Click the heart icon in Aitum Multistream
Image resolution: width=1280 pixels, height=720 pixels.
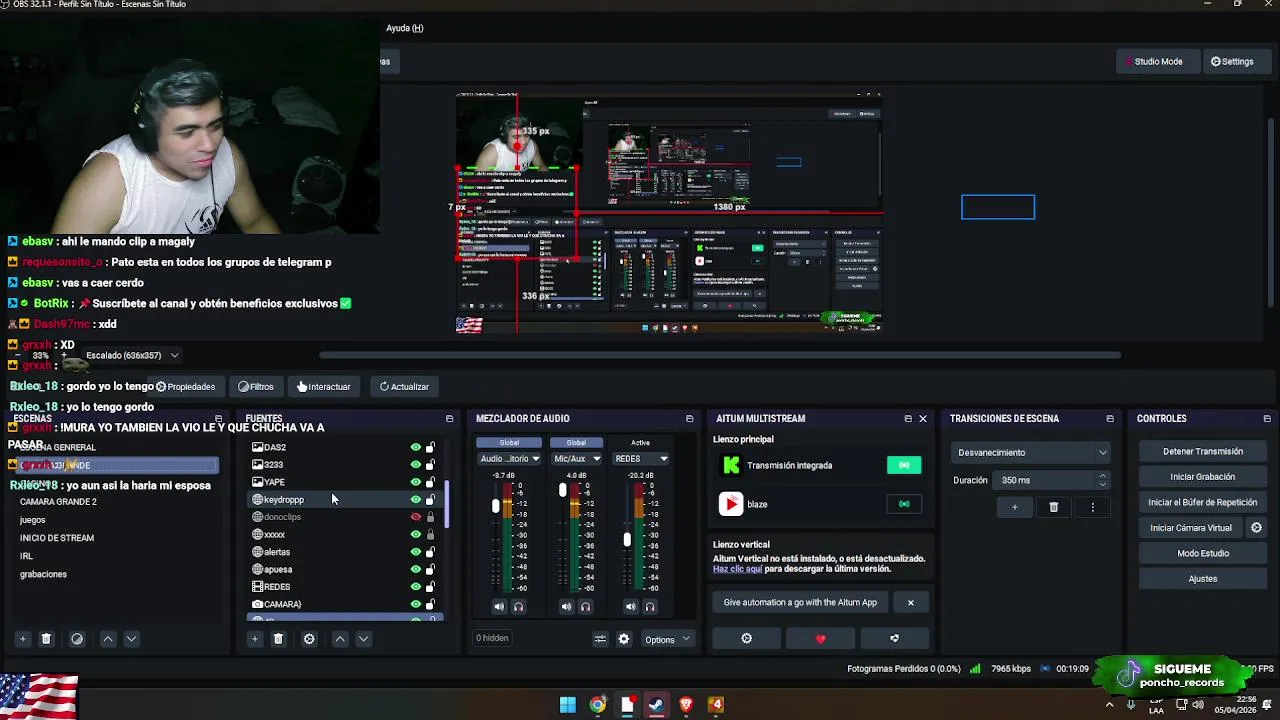pyautogui.click(x=821, y=638)
